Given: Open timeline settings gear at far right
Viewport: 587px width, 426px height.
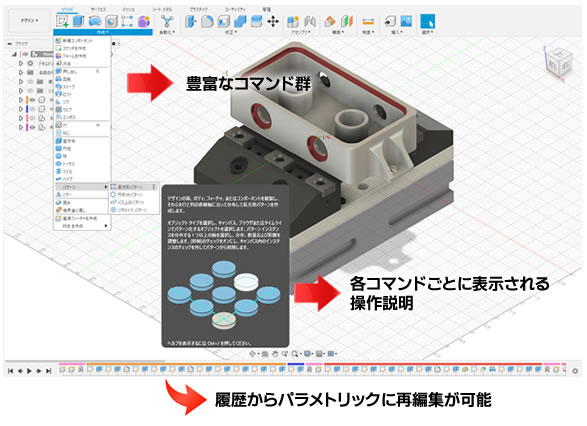Looking at the screenshot, I should click(x=575, y=371).
